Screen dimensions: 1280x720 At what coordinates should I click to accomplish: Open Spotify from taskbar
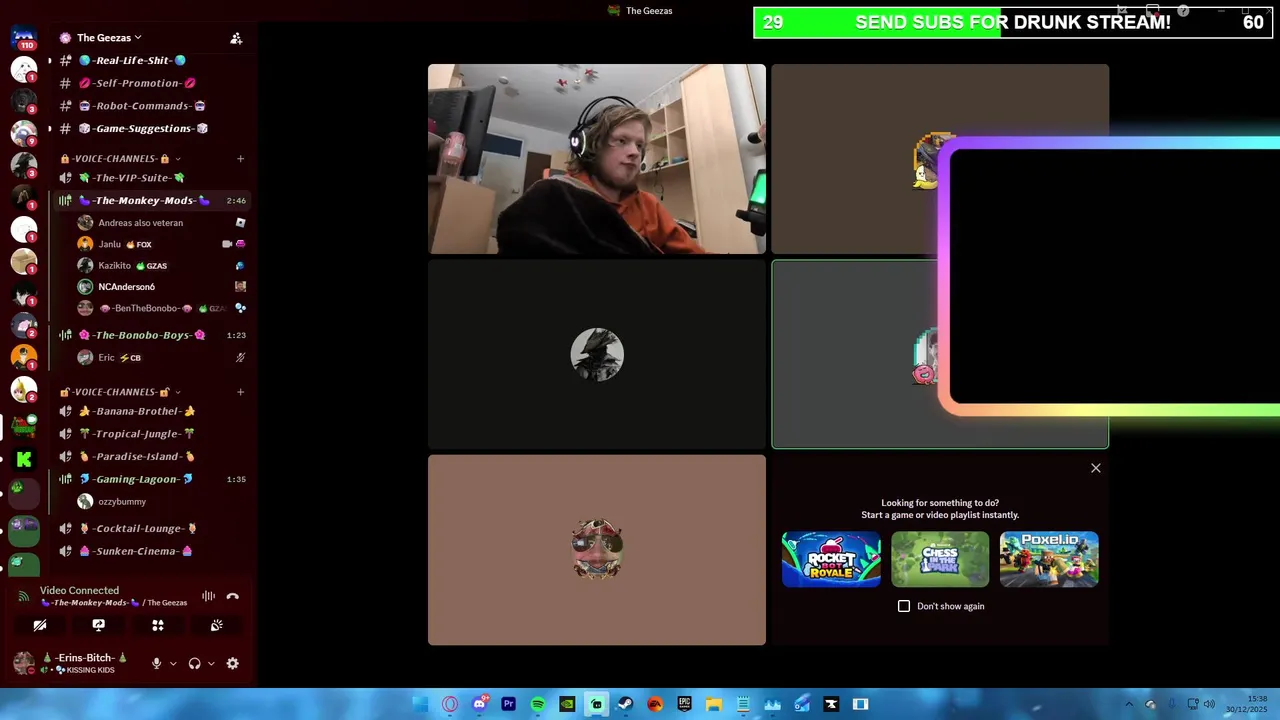pyautogui.click(x=538, y=704)
